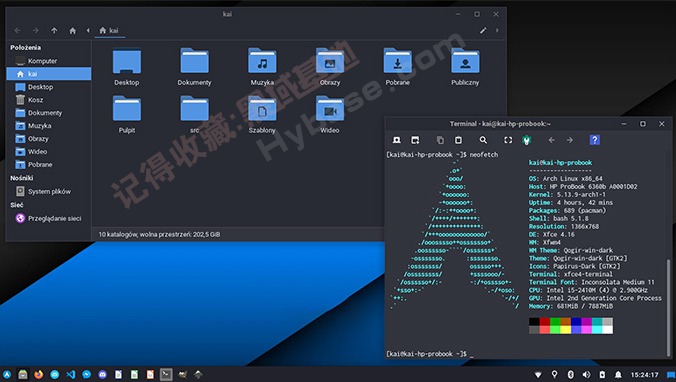Select Muzyka in the sidebar
The width and height of the screenshot is (676, 382).
point(49,125)
